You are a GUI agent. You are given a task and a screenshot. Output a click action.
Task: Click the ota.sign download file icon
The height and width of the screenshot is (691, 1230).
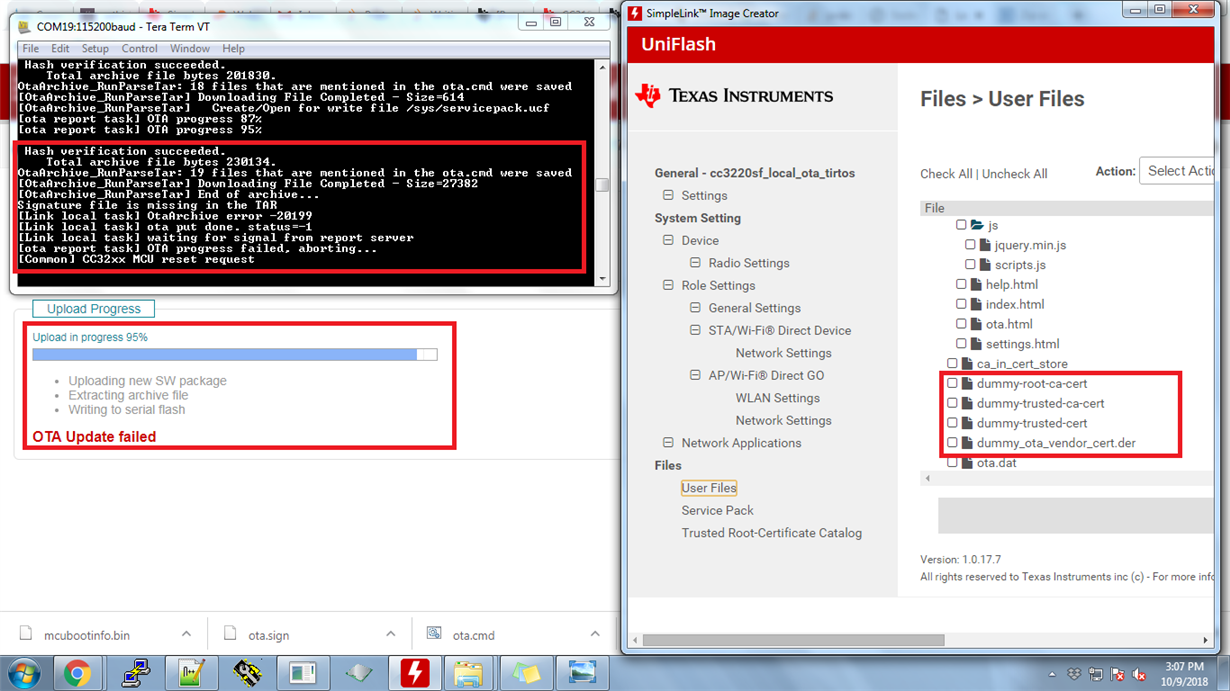click(x=230, y=634)
